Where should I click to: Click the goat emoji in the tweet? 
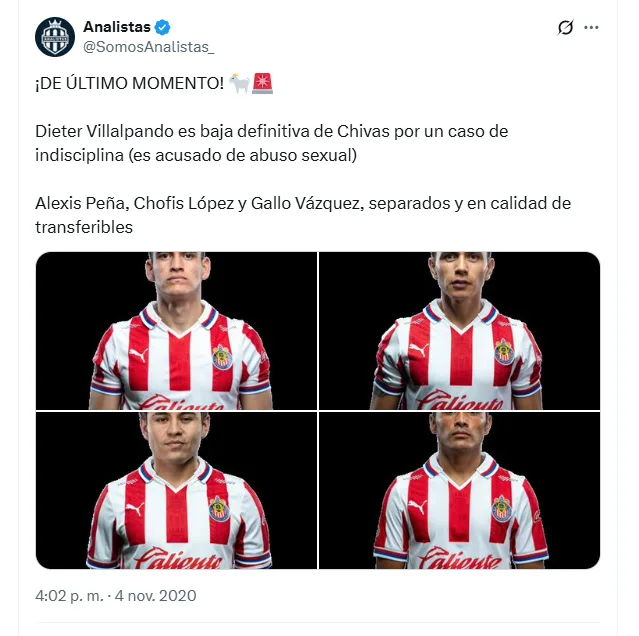239,84
